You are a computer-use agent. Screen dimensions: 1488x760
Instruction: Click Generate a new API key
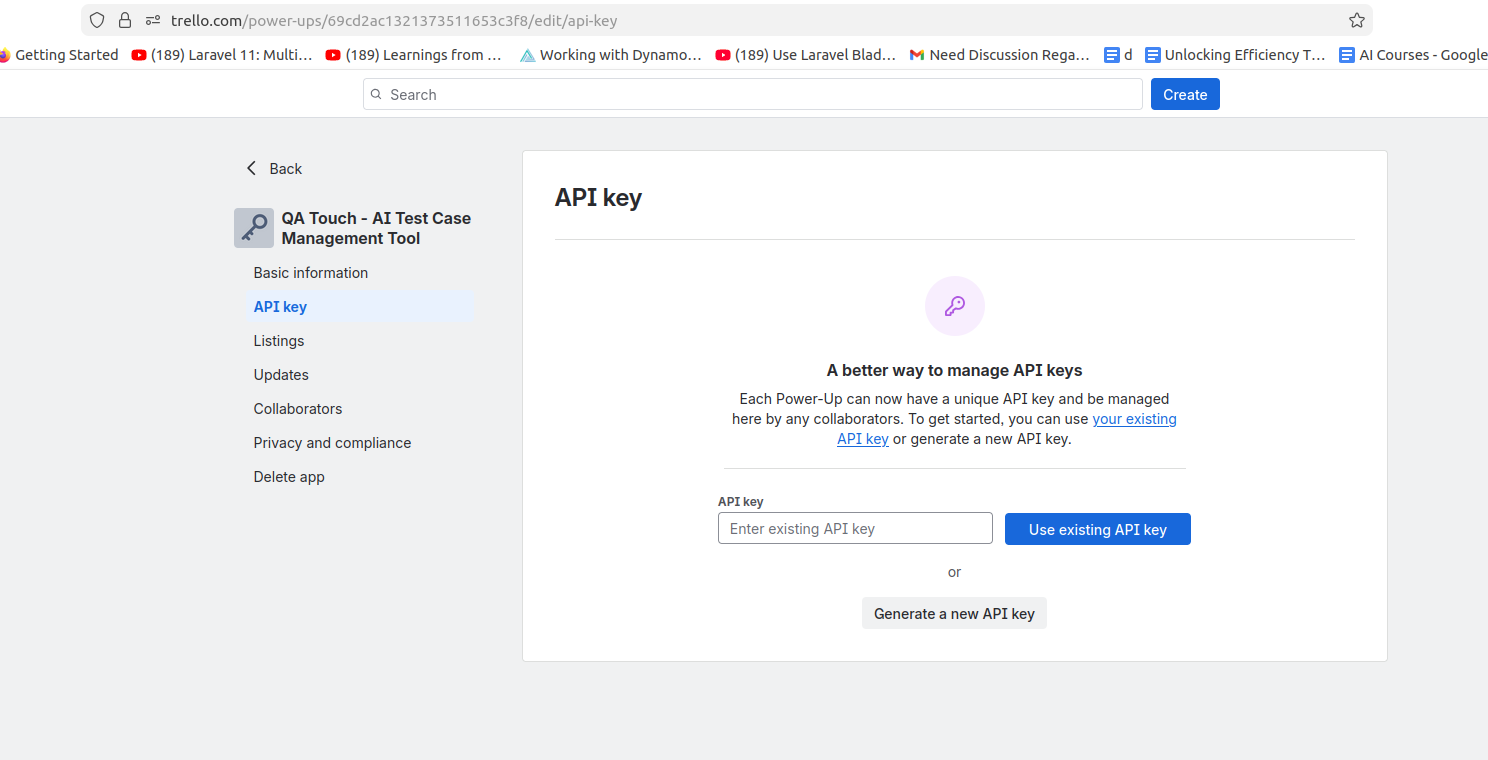[x=954, y=613]
